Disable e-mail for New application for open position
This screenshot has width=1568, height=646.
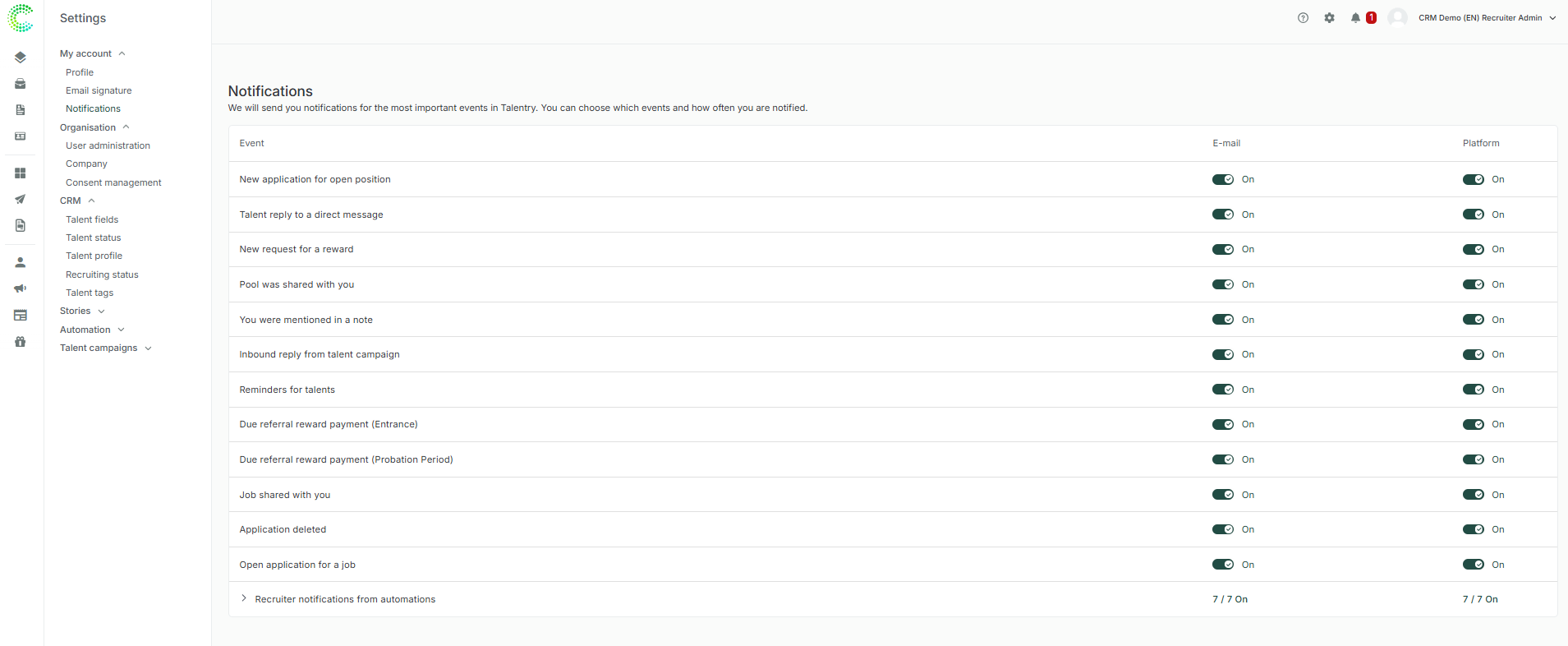1222,180
